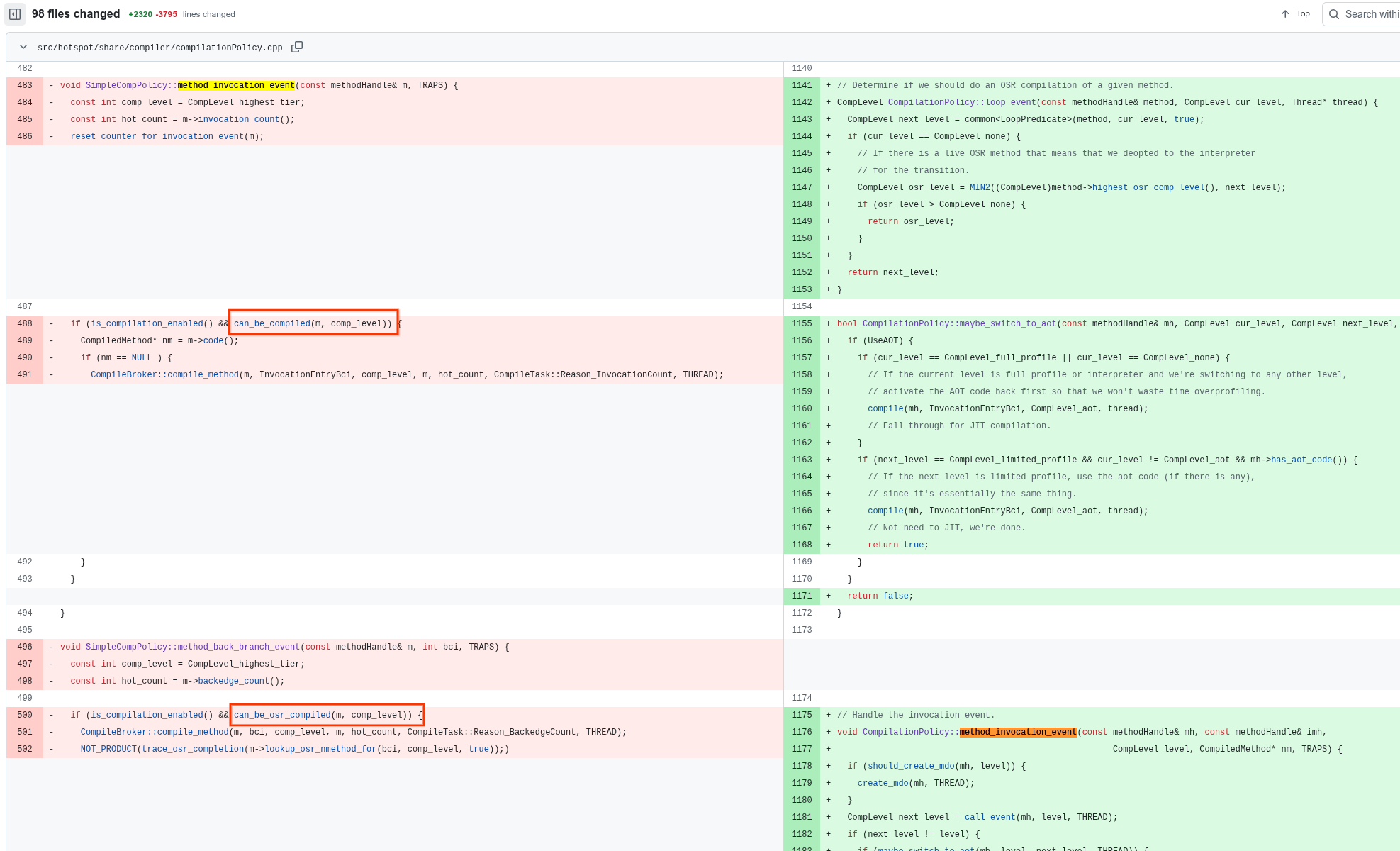This screenshot has width=1400, height=851.
Task: Click the up arrow icon beside Top
Action: pos(1285,14)
